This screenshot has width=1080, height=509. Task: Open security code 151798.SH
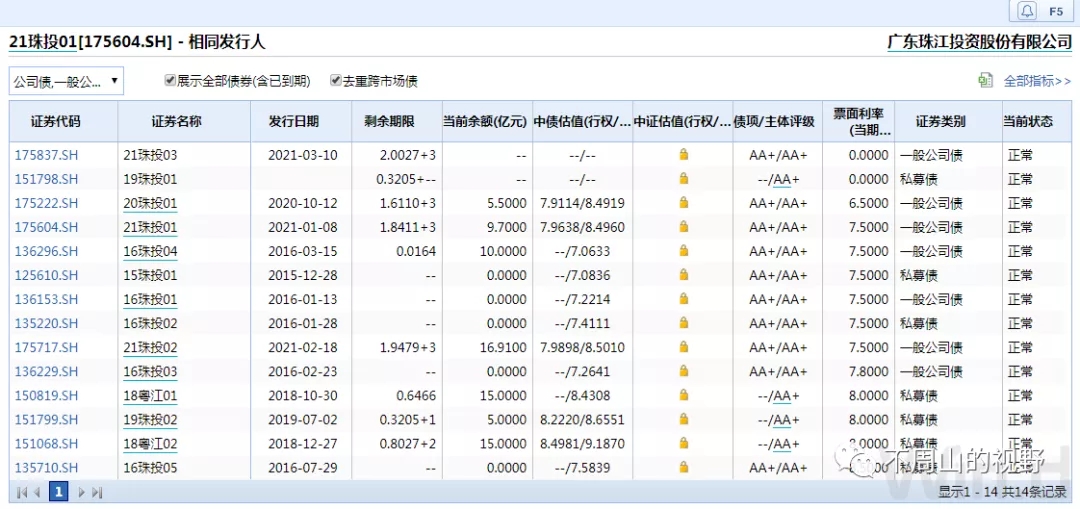click(47, 179)
